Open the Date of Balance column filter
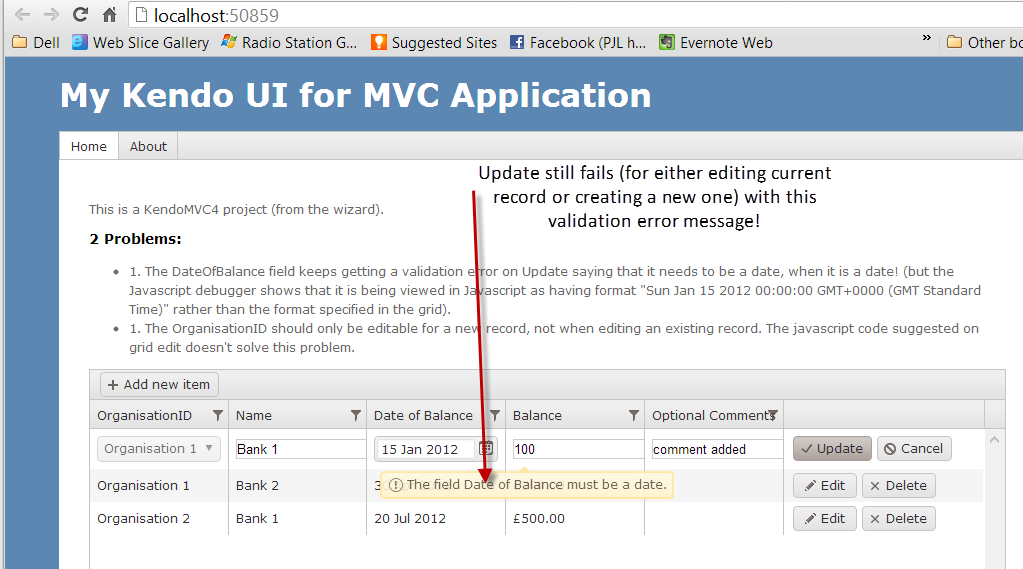Viewport: 1023px width, 569px height. coord(495,415)
